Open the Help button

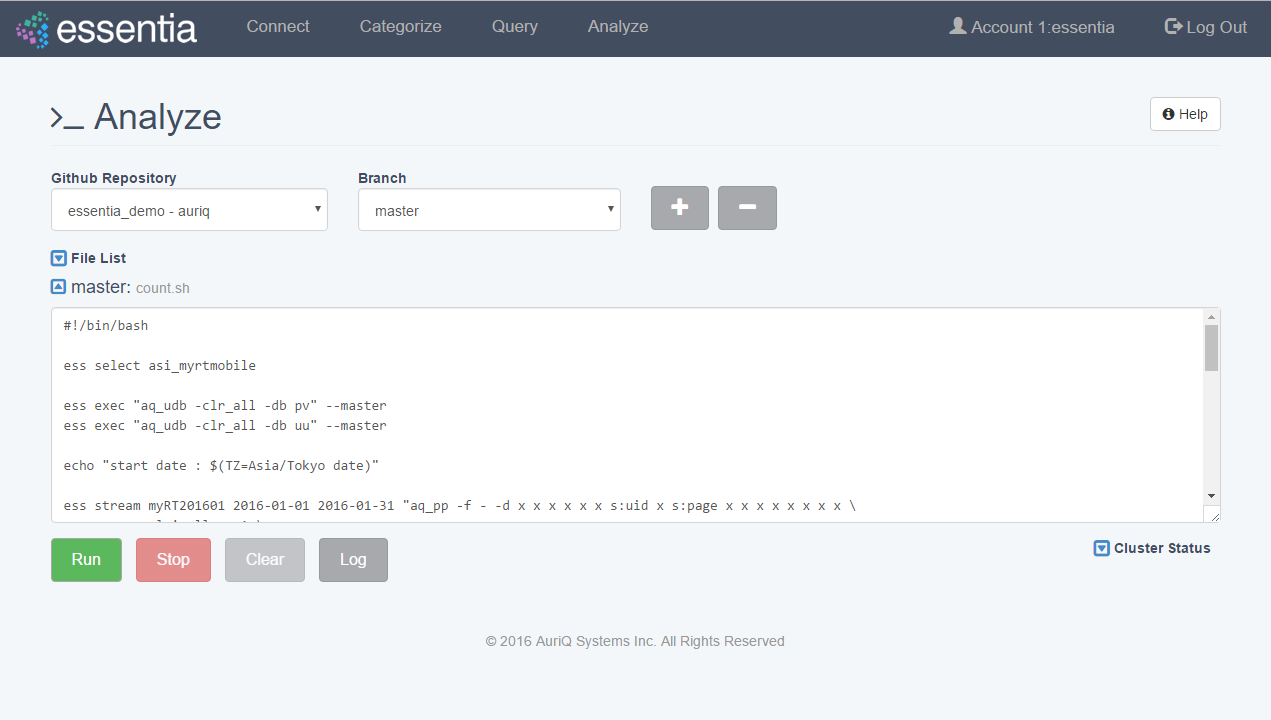1185,114
